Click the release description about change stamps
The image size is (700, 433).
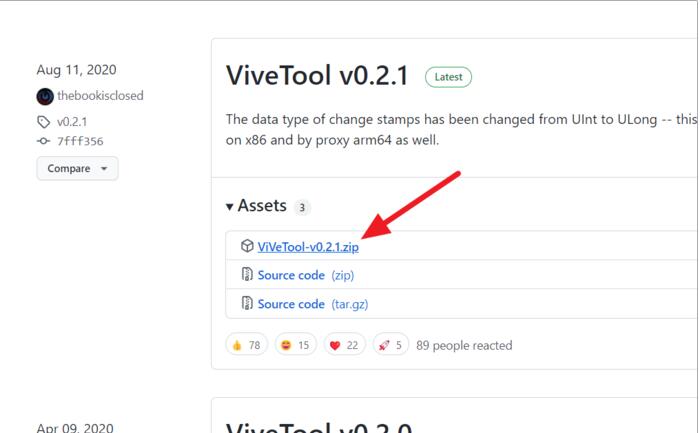pyautogui.click(x=462, y=129)
